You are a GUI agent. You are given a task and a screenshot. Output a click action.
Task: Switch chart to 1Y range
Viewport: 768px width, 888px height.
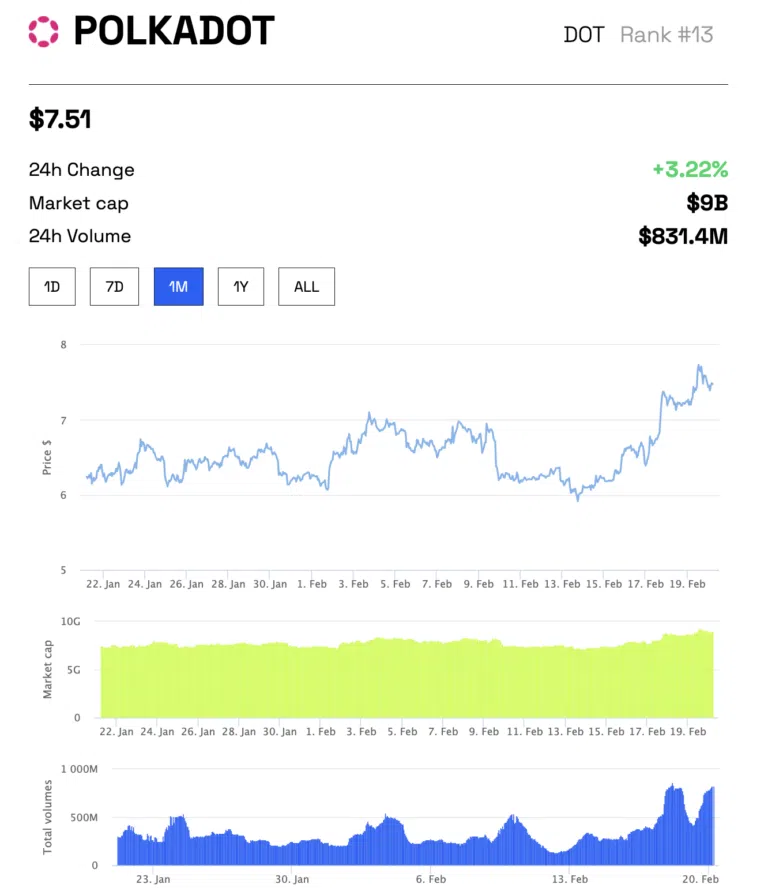click(241, 287)
